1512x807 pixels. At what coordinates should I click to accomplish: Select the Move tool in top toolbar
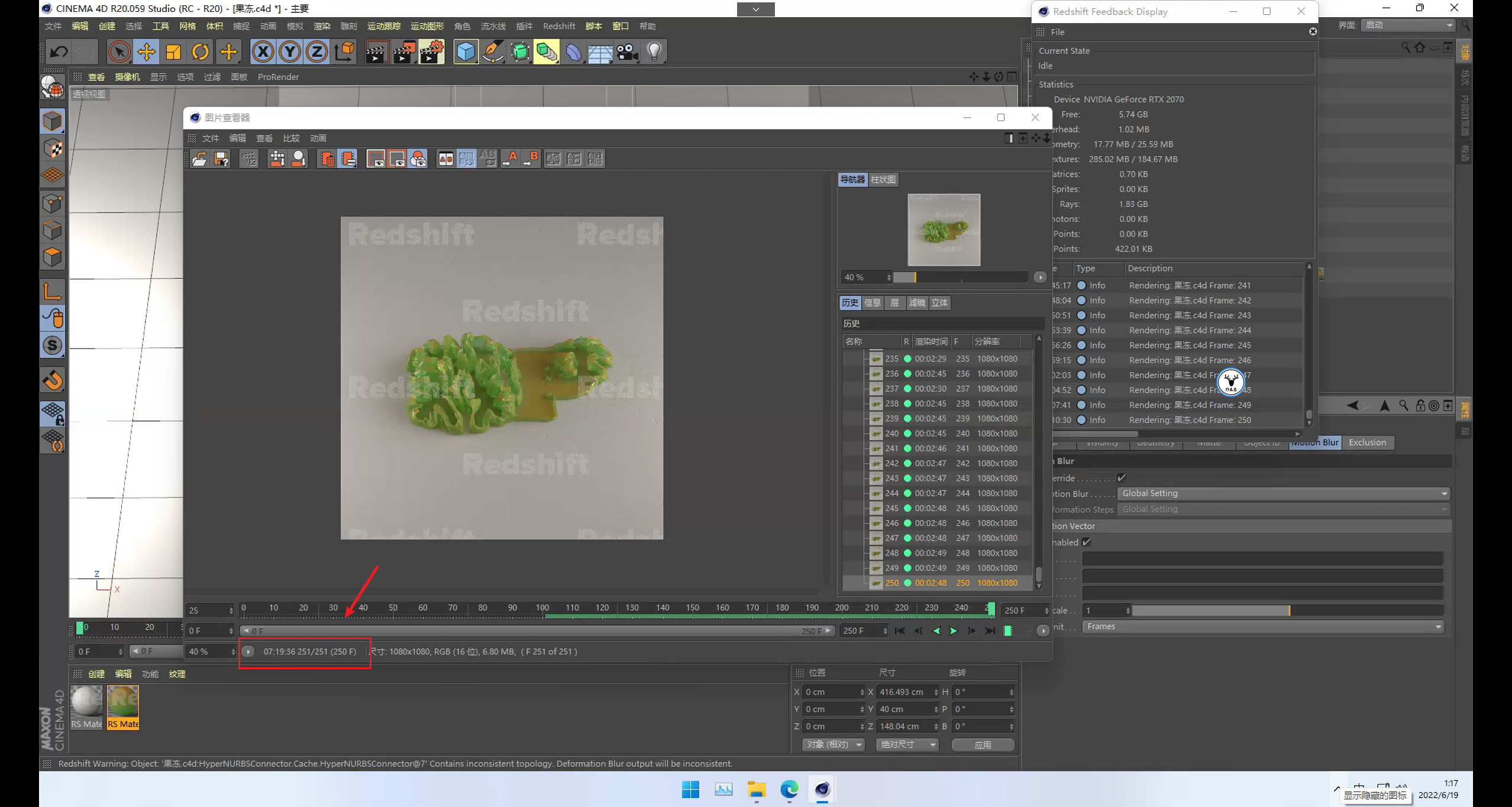pyautogui.click(x=146, y=52)
